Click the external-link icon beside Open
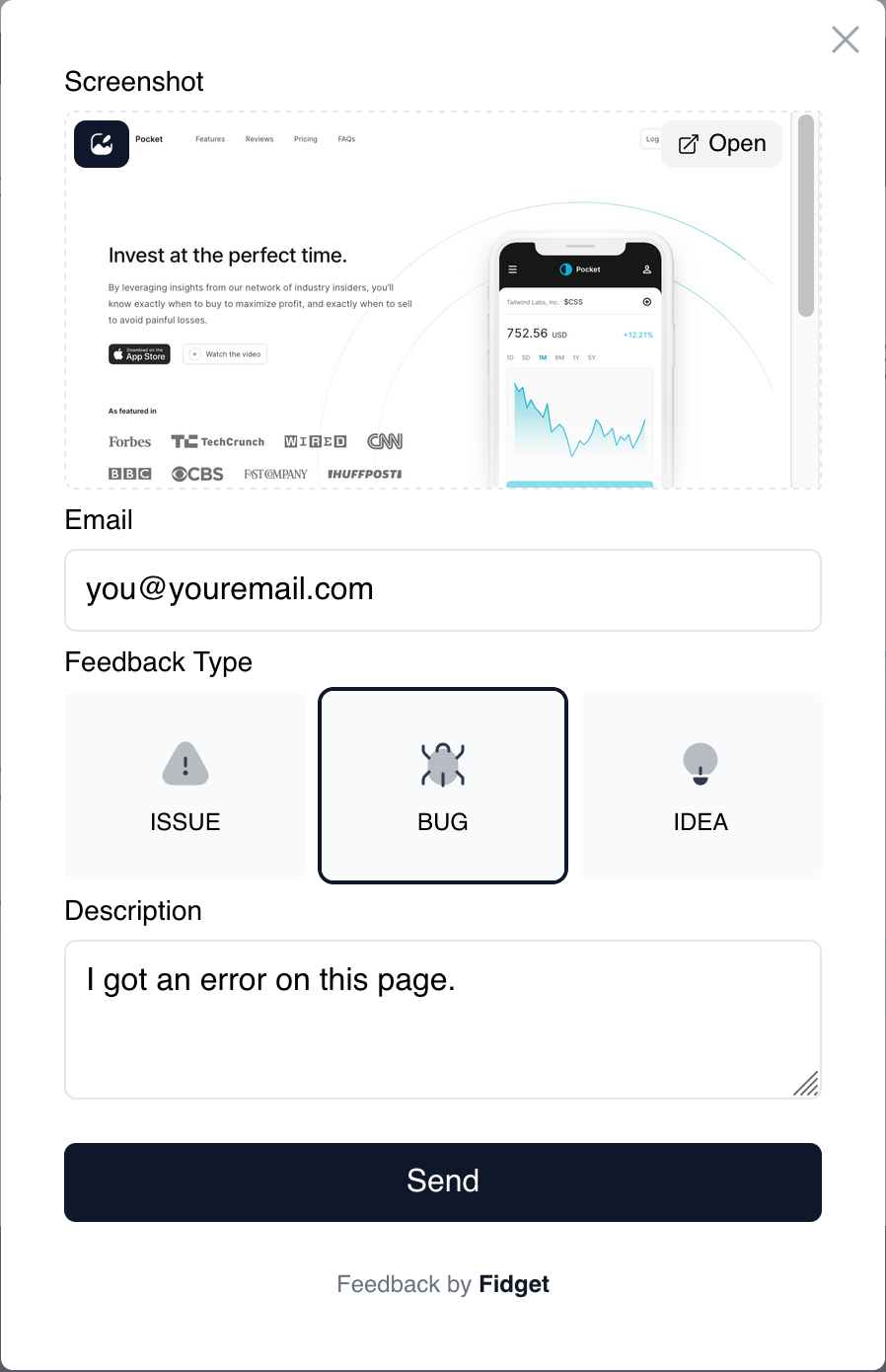The height and width of the screenshot is (1372, 886). click(x=689, y=144)
